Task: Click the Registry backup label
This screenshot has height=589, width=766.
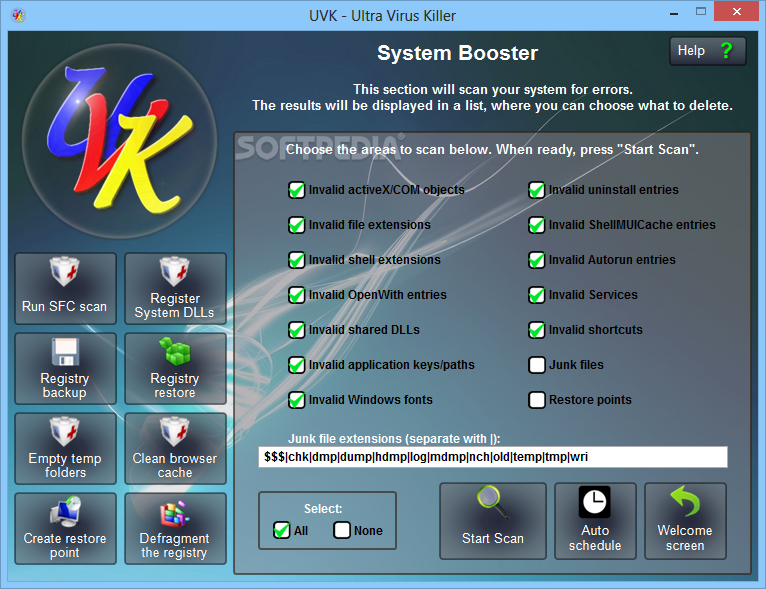Action: click(64, 386)
